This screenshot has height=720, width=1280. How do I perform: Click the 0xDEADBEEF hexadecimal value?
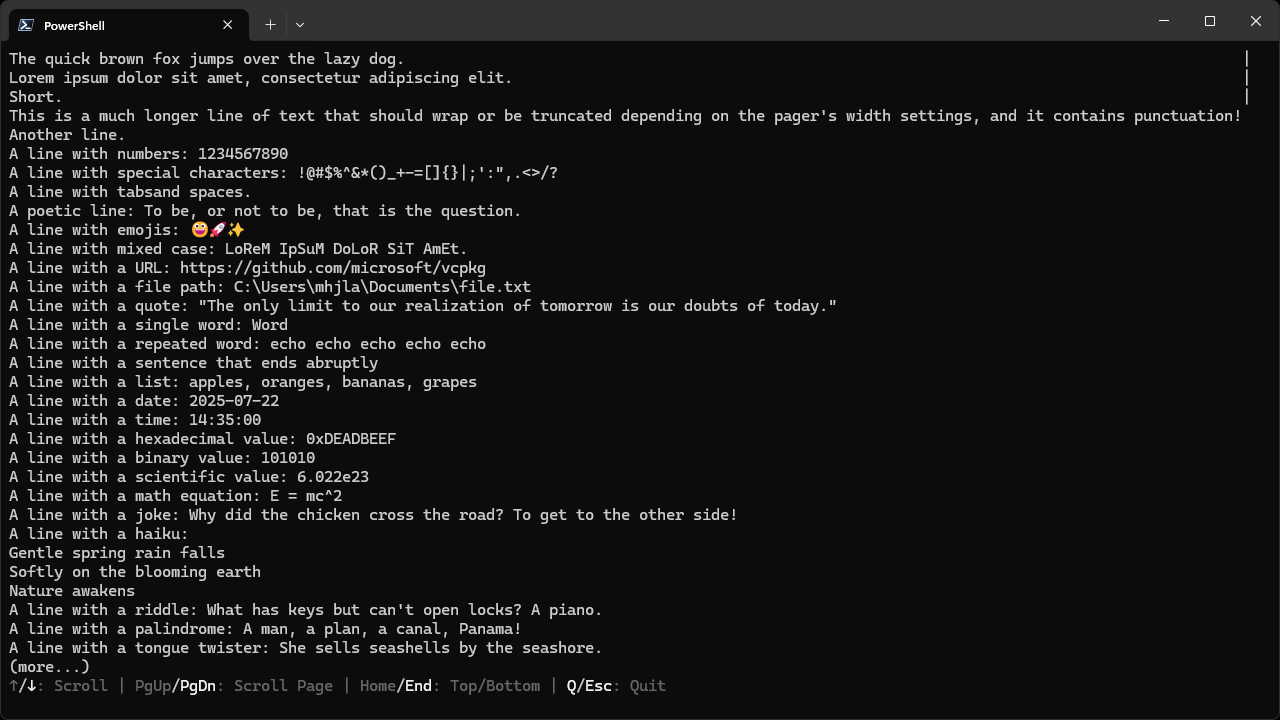coord(351,439)
